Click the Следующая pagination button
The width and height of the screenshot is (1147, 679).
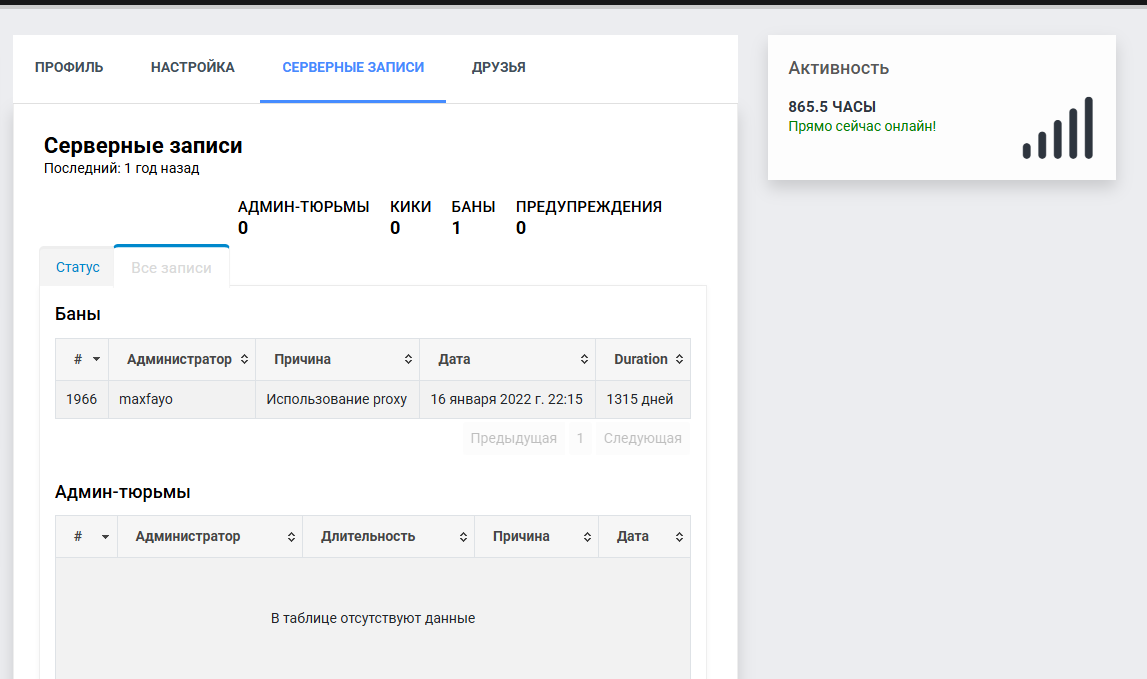(x=642, y=438)
